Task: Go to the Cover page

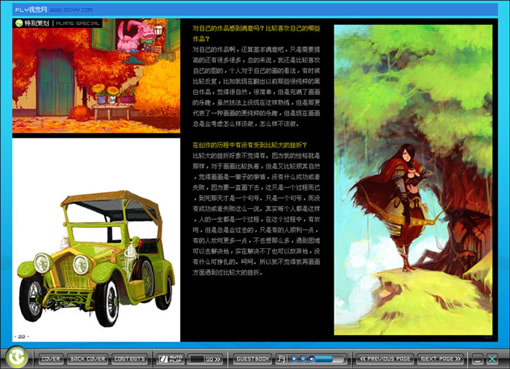Action: [x=51, y=359]
